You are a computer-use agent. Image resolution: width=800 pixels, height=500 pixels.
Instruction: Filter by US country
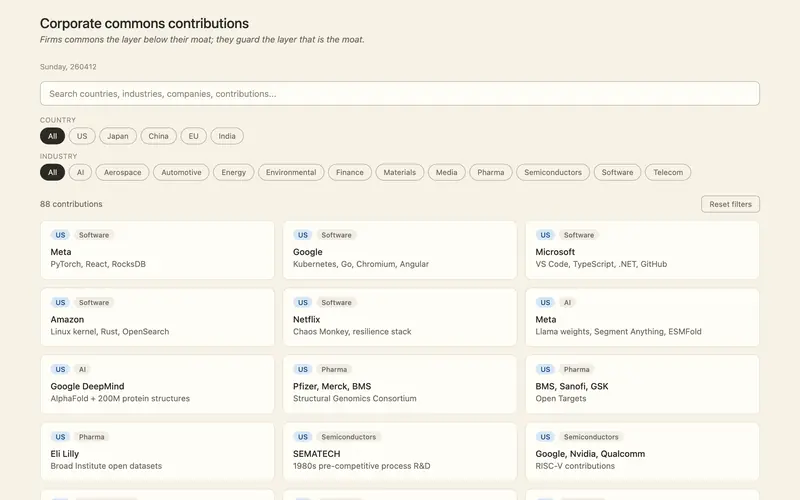point(82,136)
